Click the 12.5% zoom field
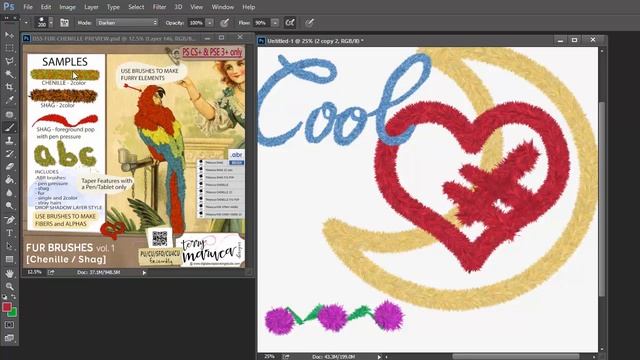 [34, 272]
